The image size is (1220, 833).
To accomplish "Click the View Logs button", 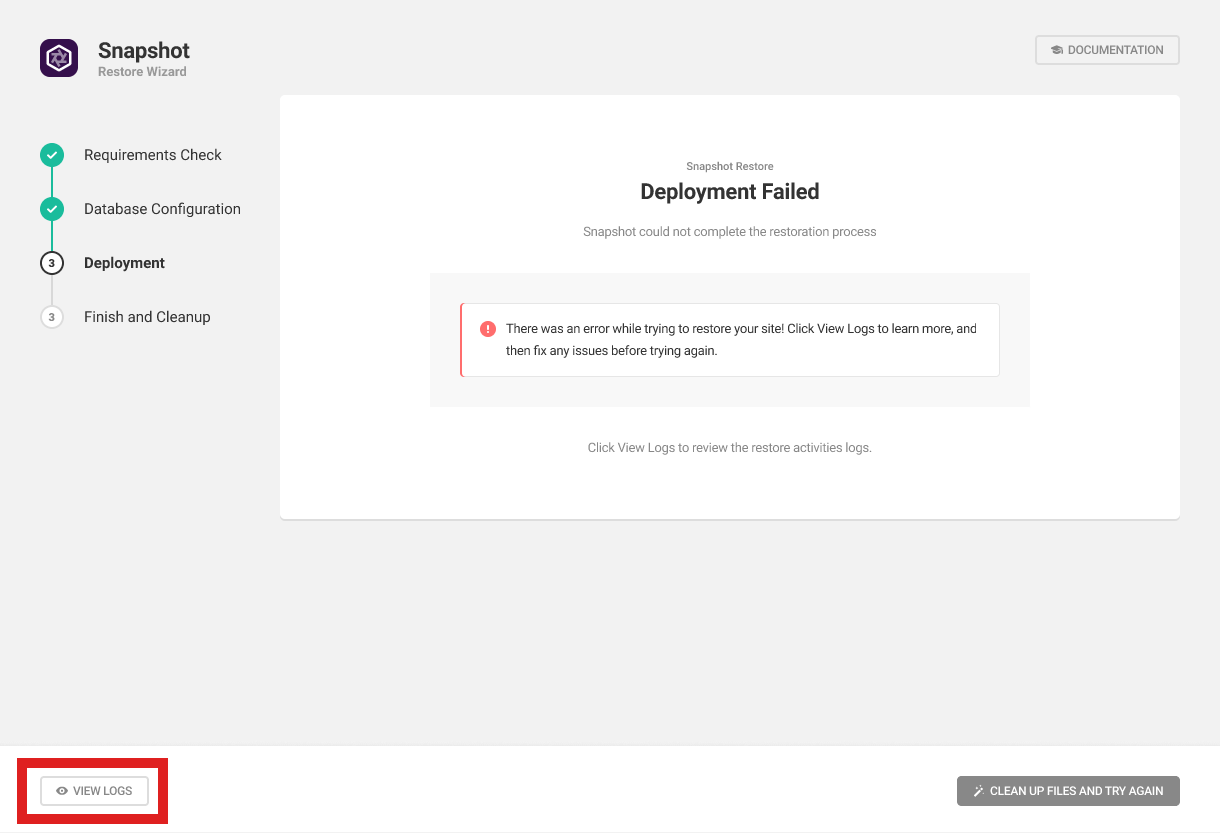I will [94, 791].
